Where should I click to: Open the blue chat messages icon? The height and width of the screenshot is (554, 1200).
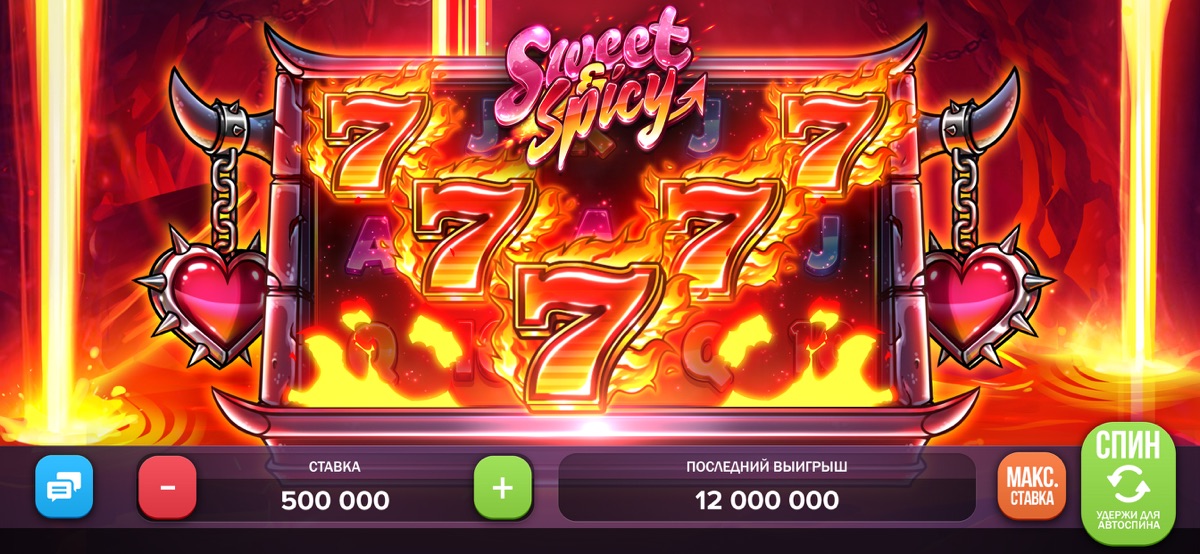(64, 487)
